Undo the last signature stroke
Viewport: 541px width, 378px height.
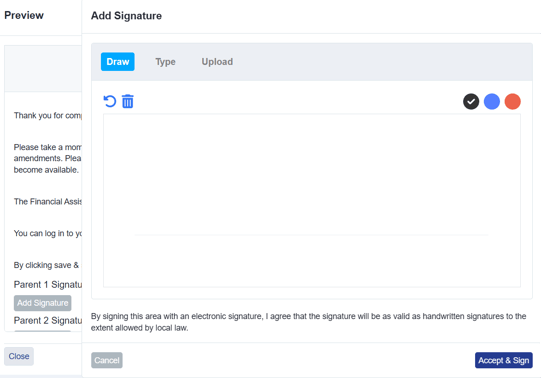point(110,101)
